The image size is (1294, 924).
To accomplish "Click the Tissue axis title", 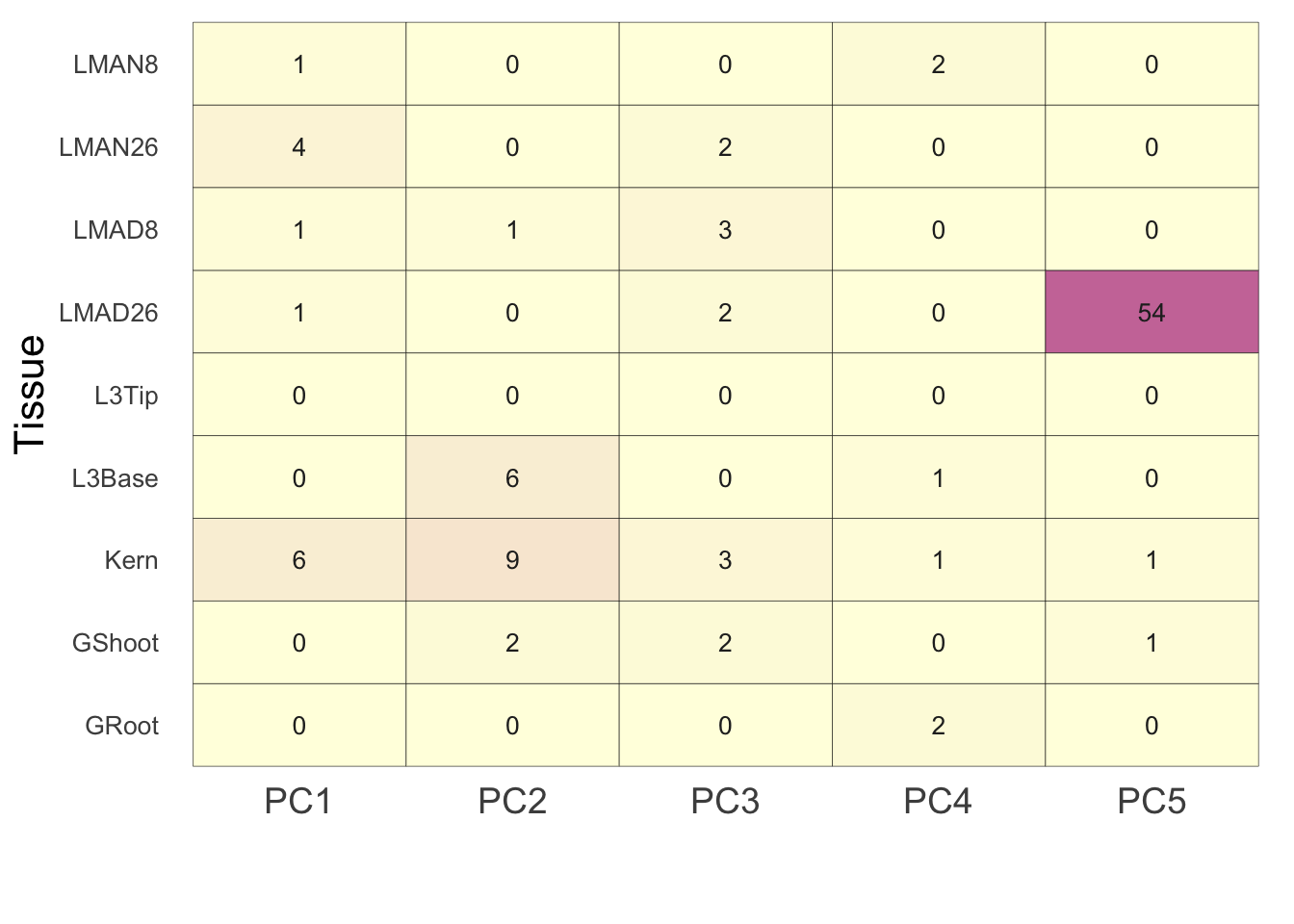I will pyautogui.click(x=31, y=395).
